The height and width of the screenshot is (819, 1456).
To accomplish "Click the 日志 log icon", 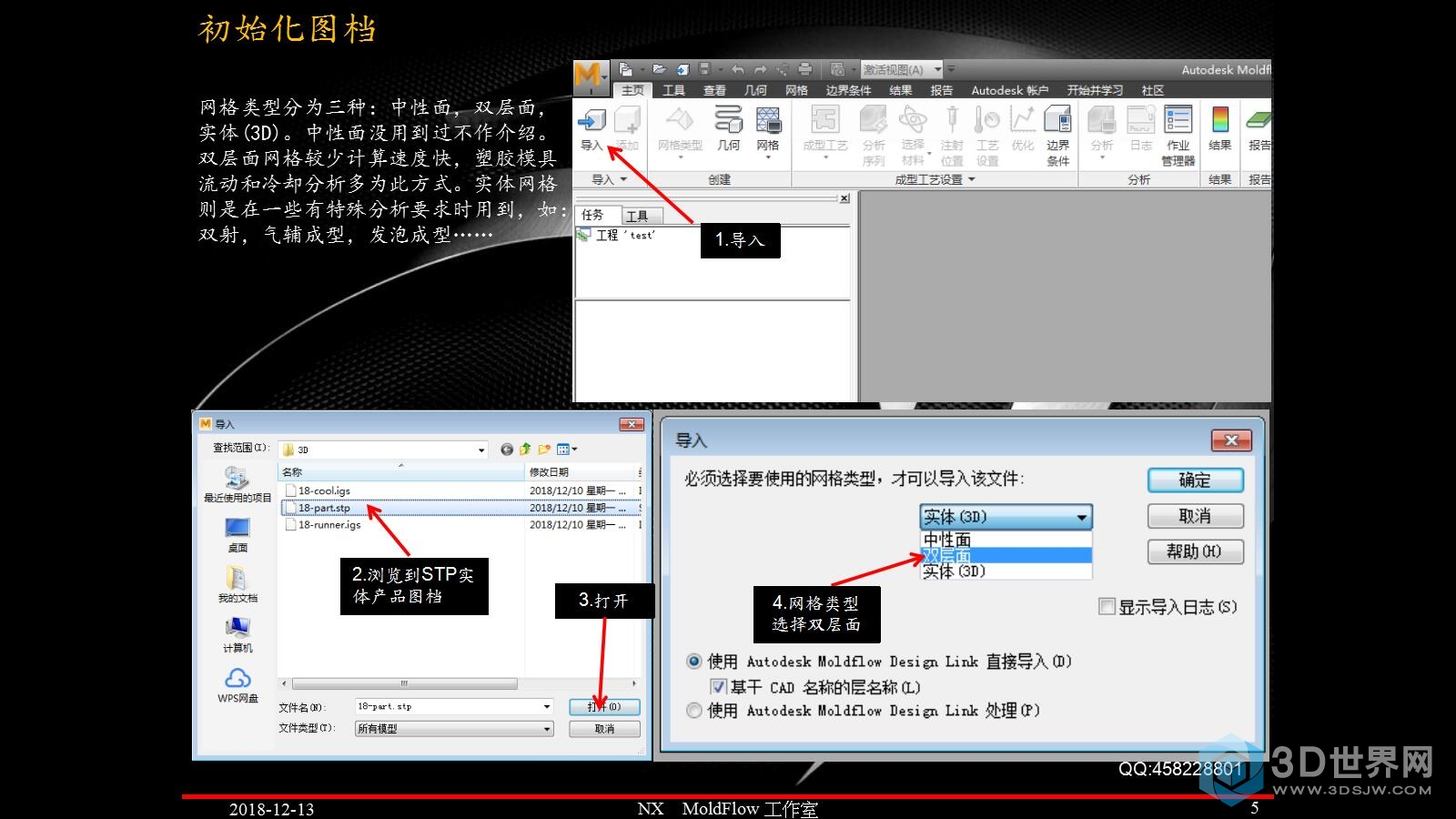I will click(1141, 120).
